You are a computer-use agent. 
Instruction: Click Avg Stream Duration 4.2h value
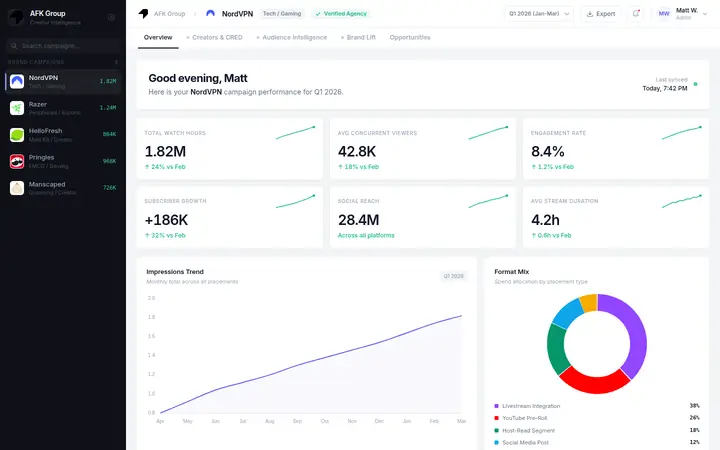click(546, 220)
